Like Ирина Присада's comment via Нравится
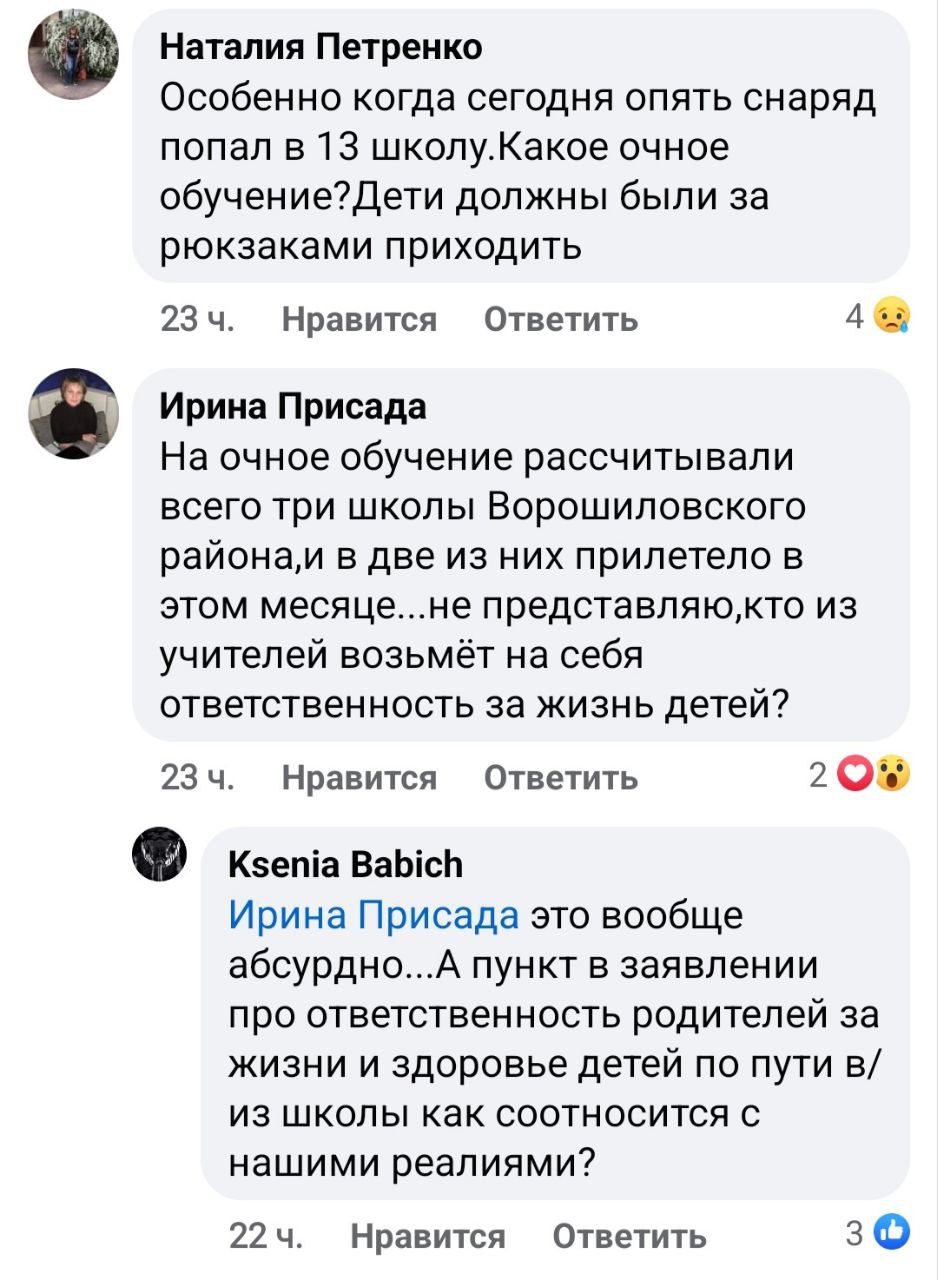 [359, 777]
